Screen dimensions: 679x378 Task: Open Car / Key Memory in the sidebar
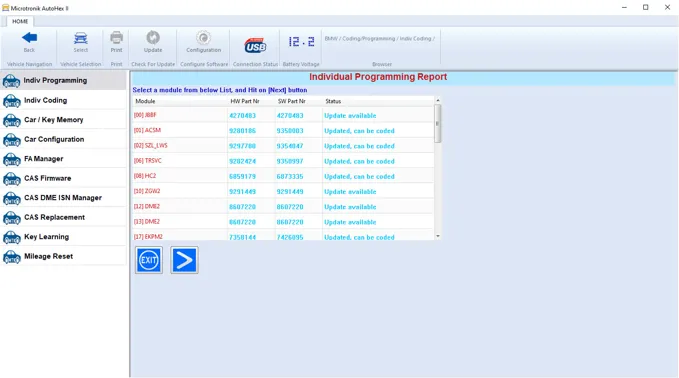point(63,120)
